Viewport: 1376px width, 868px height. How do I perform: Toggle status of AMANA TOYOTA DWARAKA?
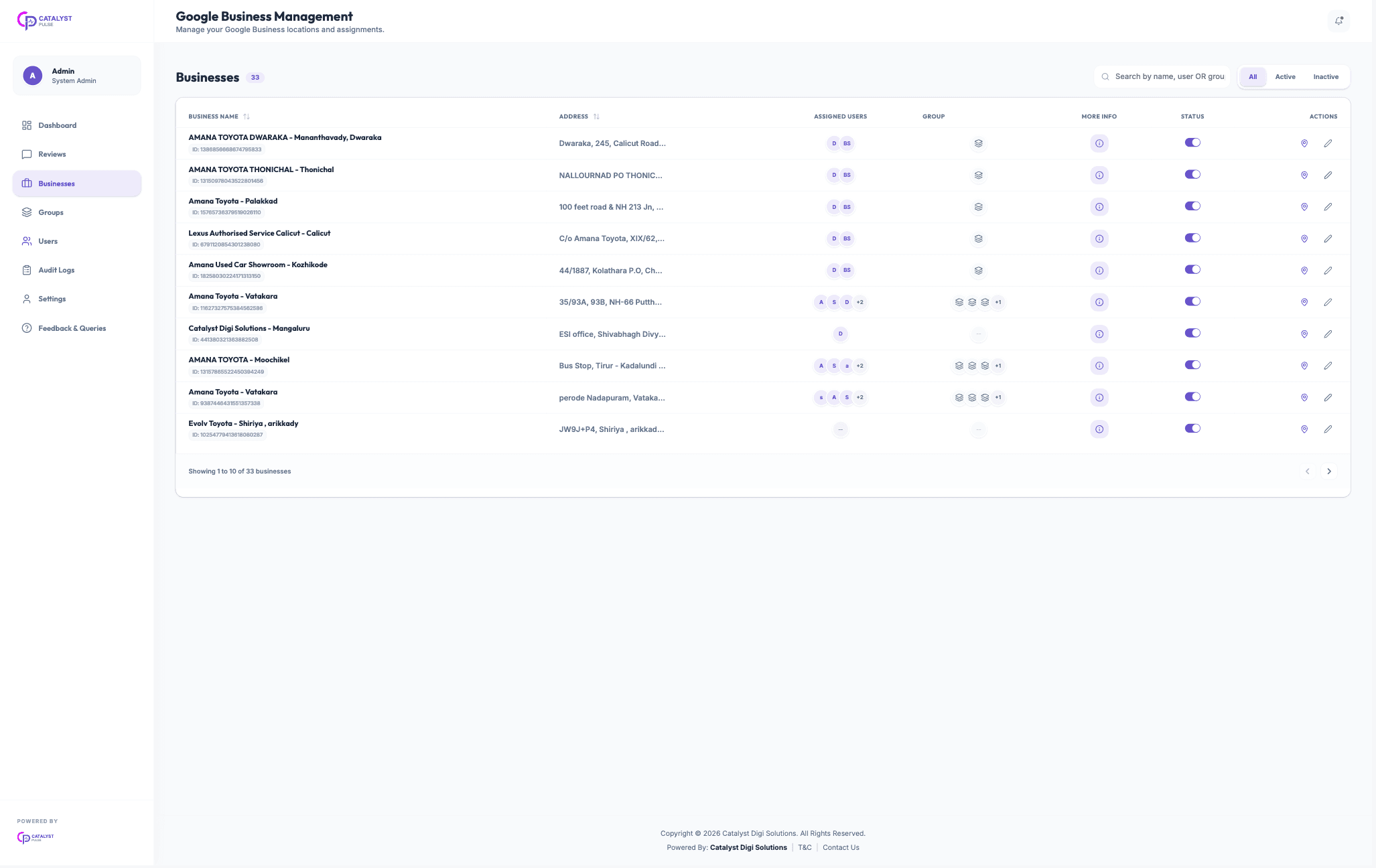(x=1192, y=143)
